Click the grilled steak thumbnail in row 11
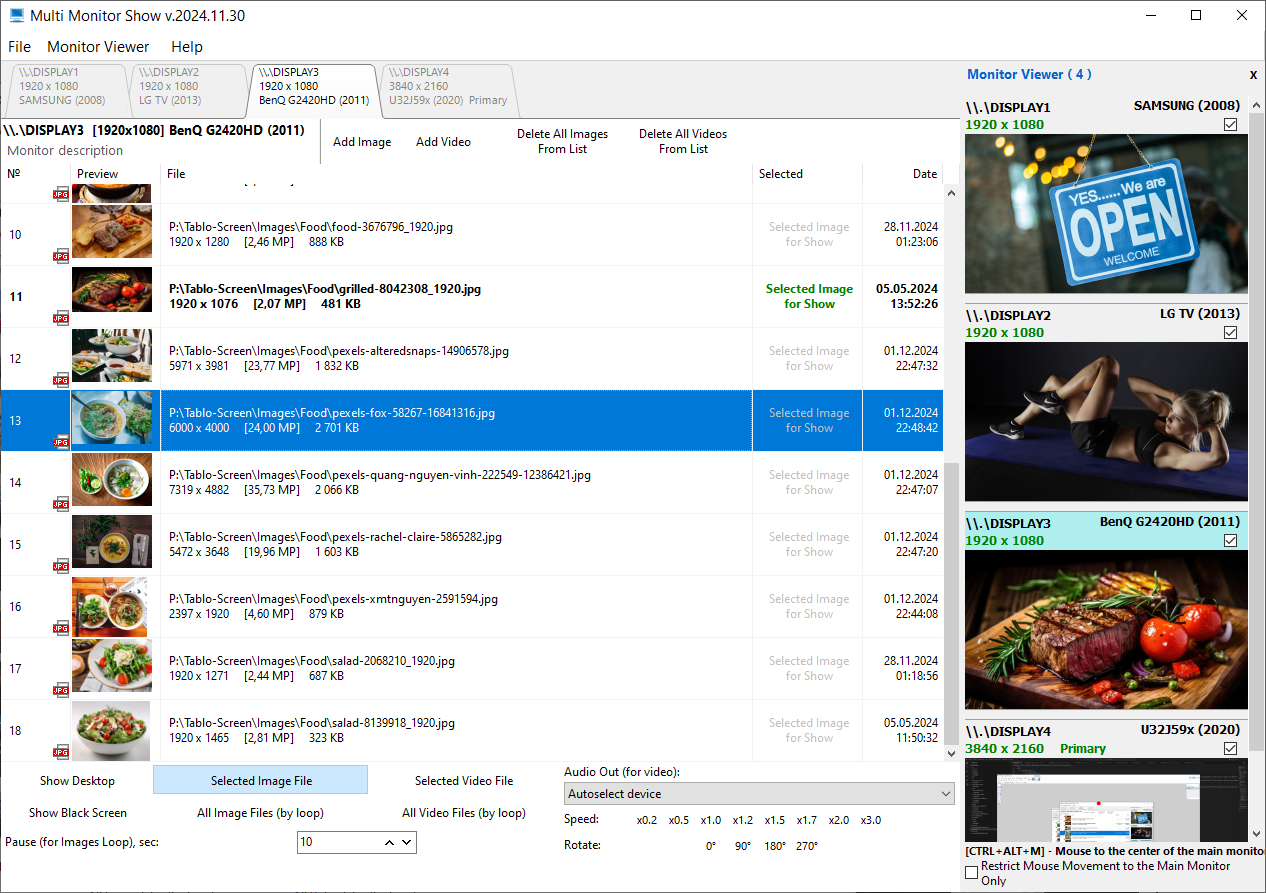 112,291
